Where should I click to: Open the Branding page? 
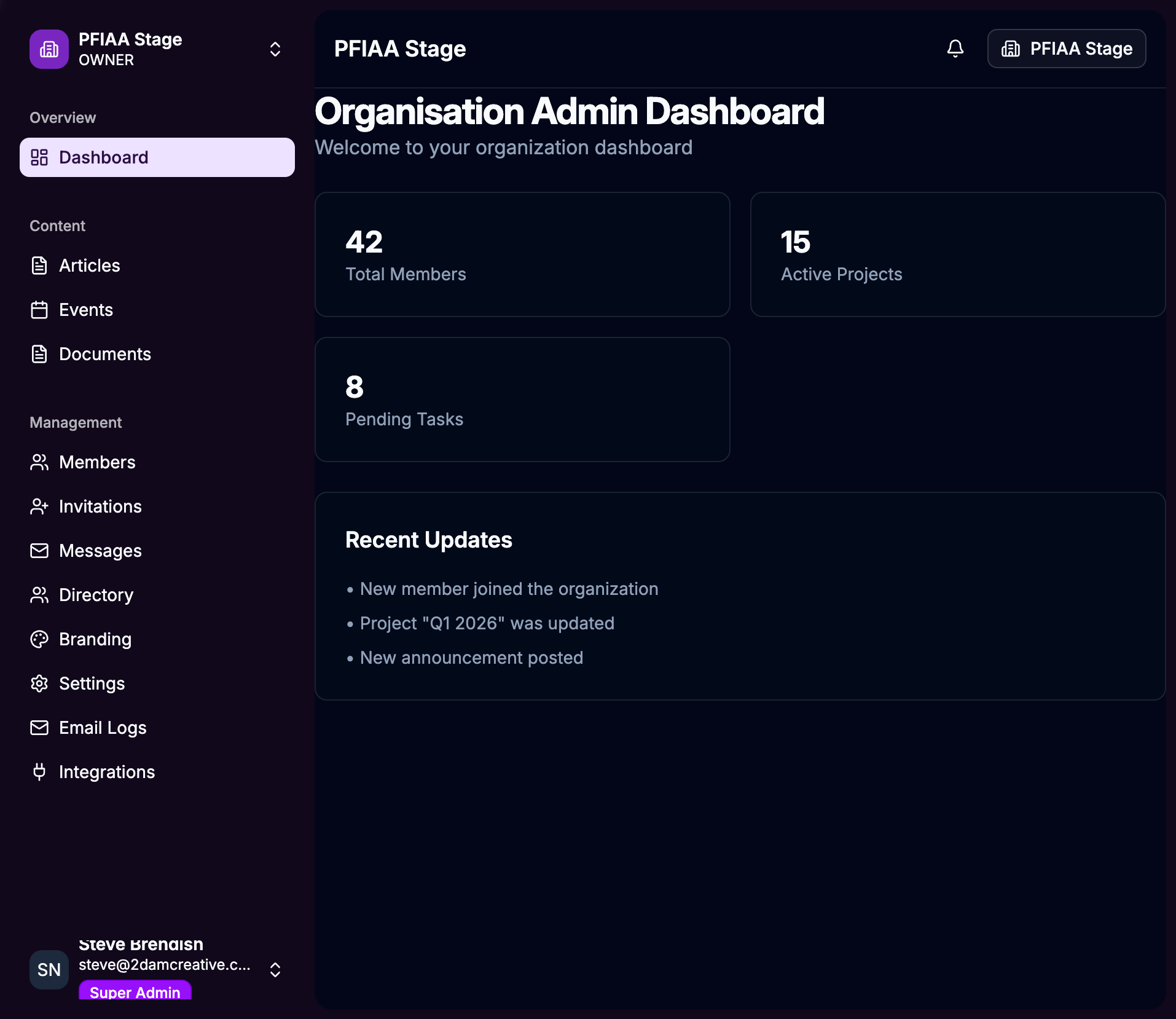157,639
